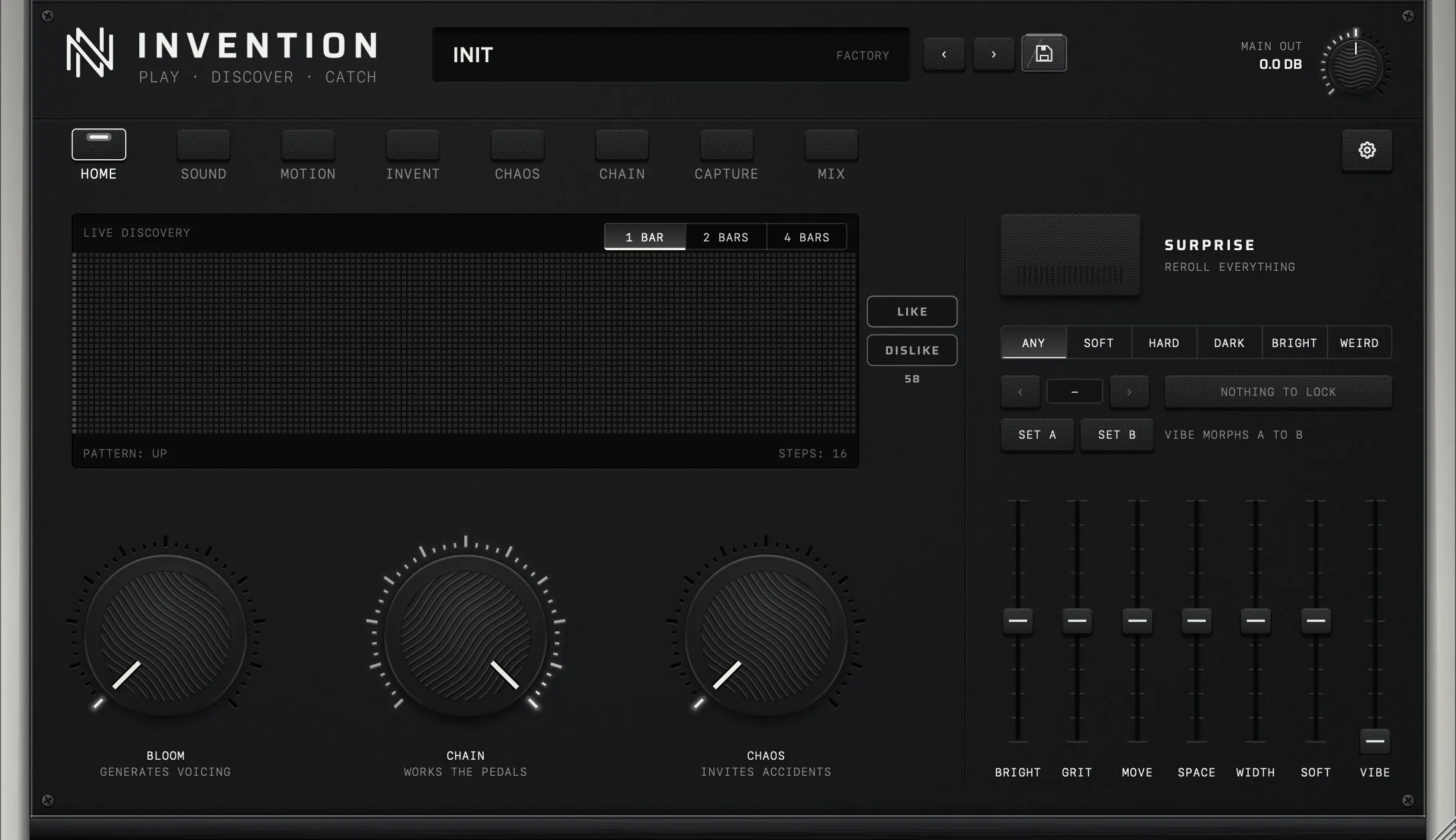Choose the HARD mood filter
1456x840 pixels.
[1164, 342]
